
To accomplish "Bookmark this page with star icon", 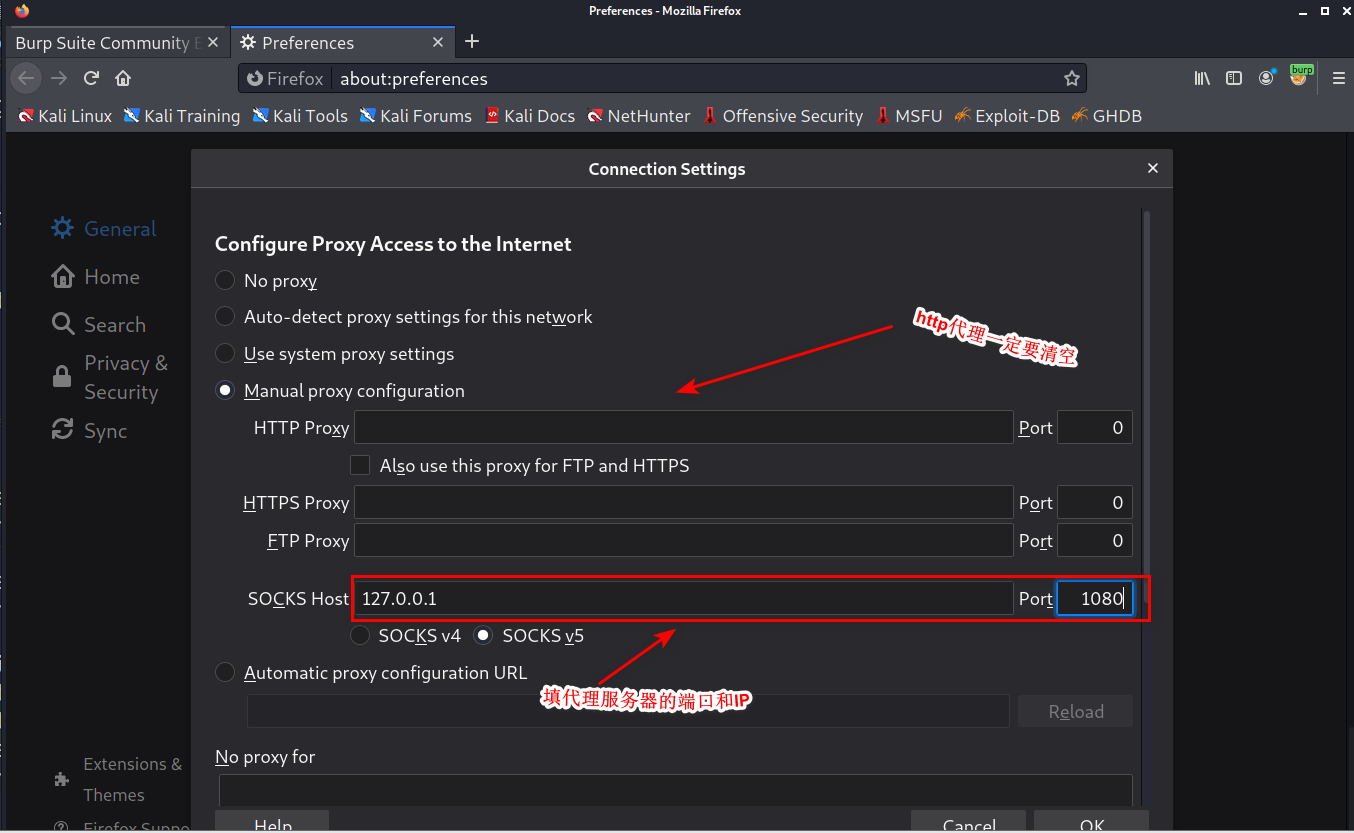I will pyautogui.click(x=1072, y=78).
